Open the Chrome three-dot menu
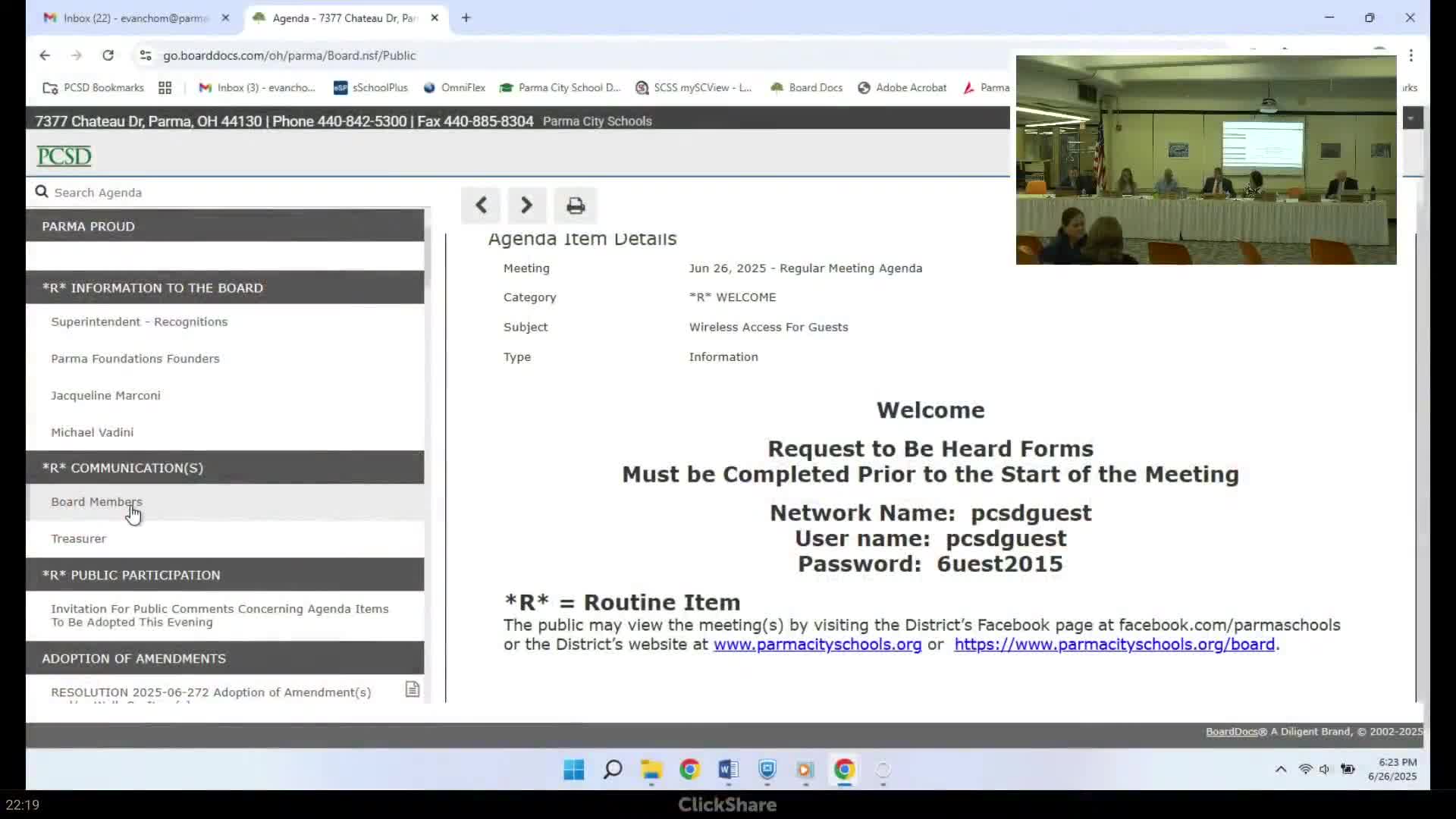This screenshot has height=819, width=1456. pyautogui.click(x=1410, y=55)
